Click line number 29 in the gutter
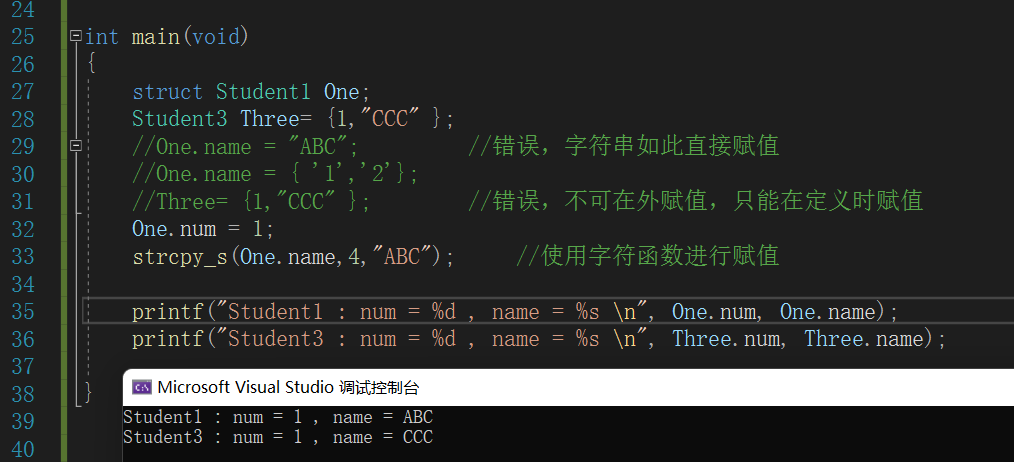The width and height of the screenshot is (1014, 462). tap(23, 146)
